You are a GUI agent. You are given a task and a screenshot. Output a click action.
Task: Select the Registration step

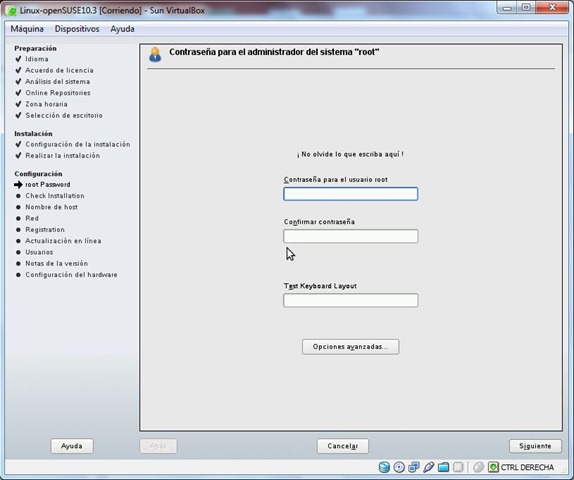[x=45, y=230]
